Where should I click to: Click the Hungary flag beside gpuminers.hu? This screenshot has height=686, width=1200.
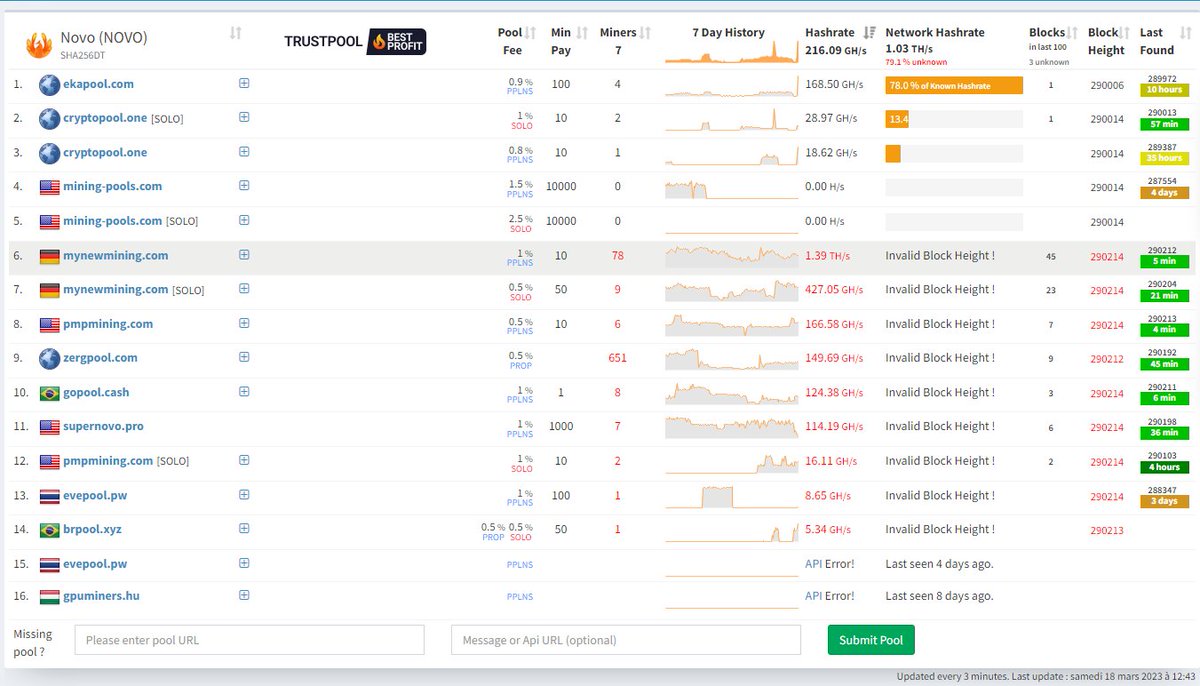pyautogui.click(x=49, y=597)
